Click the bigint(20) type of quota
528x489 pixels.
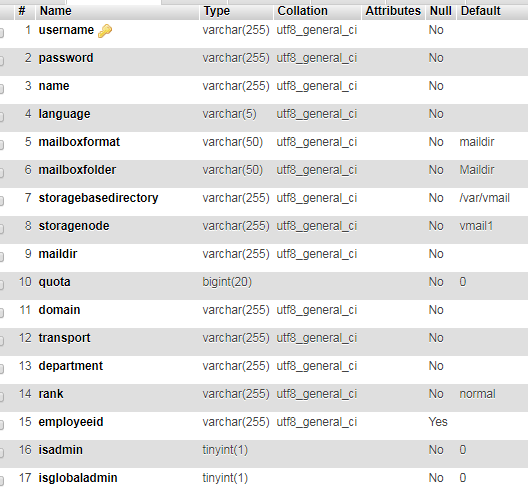(x=227, y=282)
